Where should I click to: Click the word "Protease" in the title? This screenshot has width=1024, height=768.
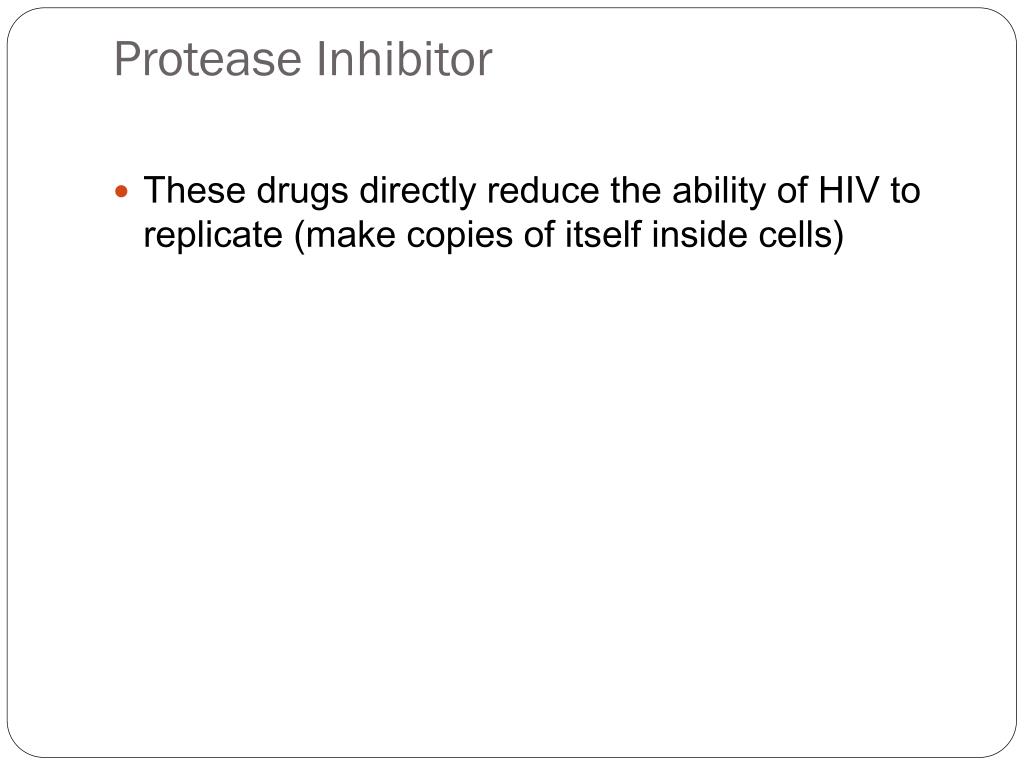208,59
